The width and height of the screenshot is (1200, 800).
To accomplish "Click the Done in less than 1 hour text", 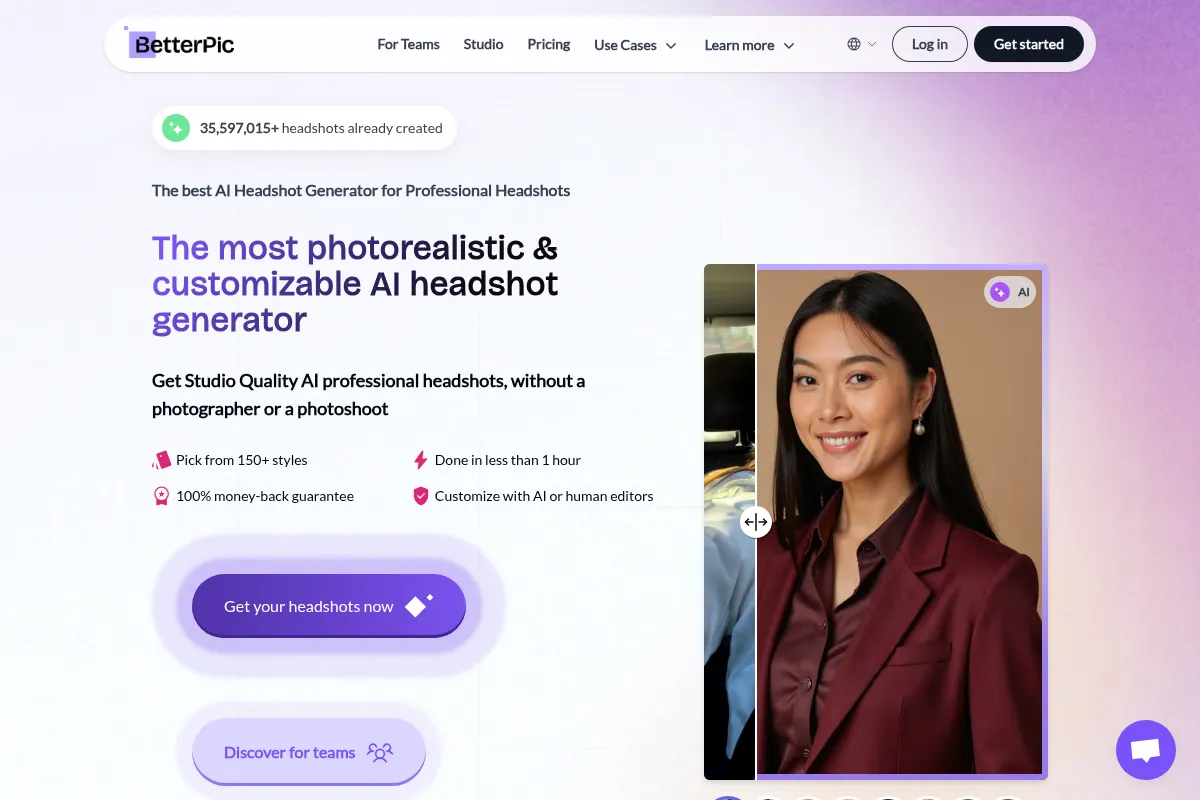I will [x=508, y=460].
